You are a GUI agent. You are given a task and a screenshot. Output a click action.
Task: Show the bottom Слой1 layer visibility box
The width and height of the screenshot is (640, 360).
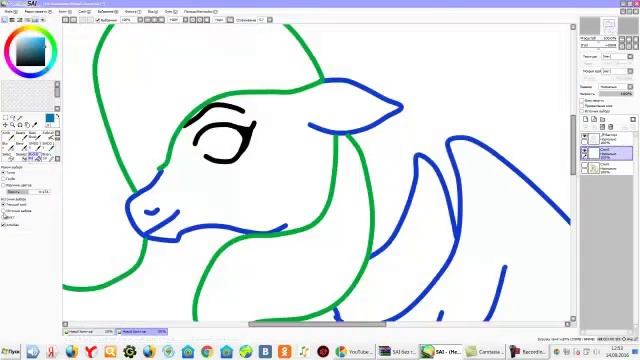tap(584, 165)
